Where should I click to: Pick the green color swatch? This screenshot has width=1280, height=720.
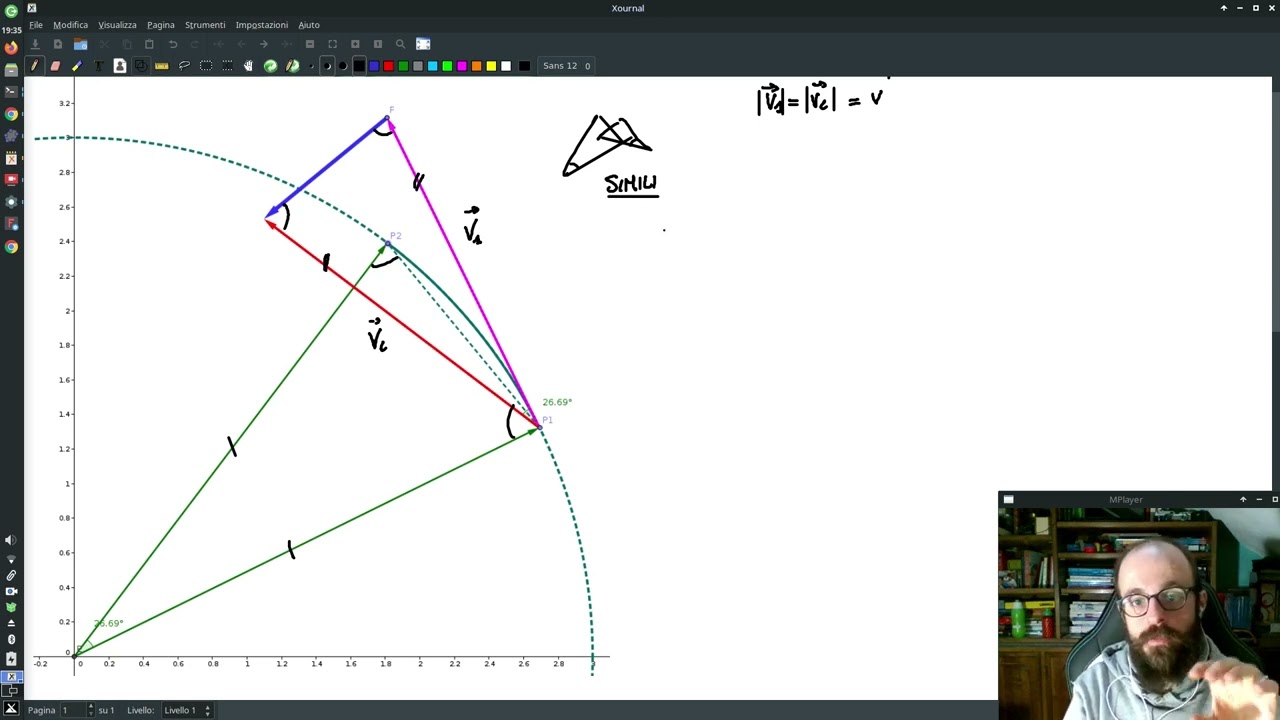click(x=403, y=66)
